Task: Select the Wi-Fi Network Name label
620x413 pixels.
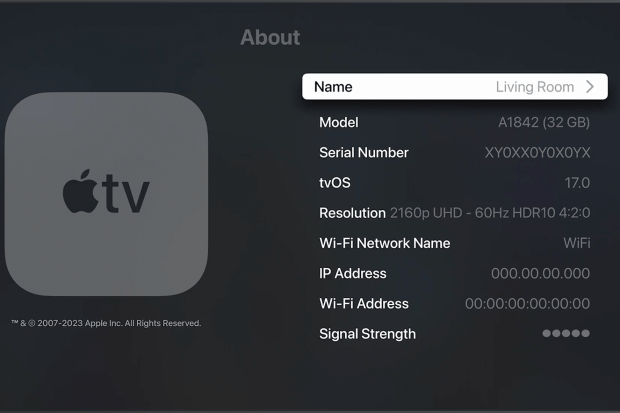Action: click(385, 243)
